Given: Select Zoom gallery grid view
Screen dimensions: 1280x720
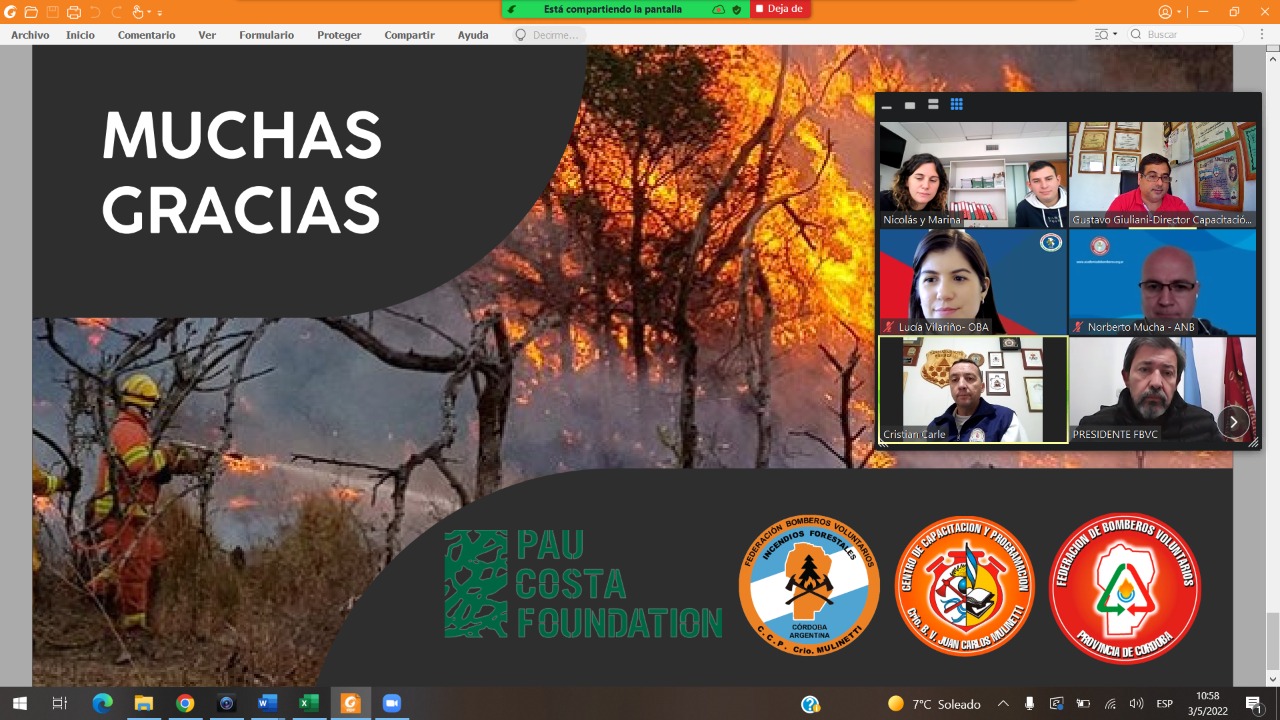Looking at the screenshot, I should 956,104.
